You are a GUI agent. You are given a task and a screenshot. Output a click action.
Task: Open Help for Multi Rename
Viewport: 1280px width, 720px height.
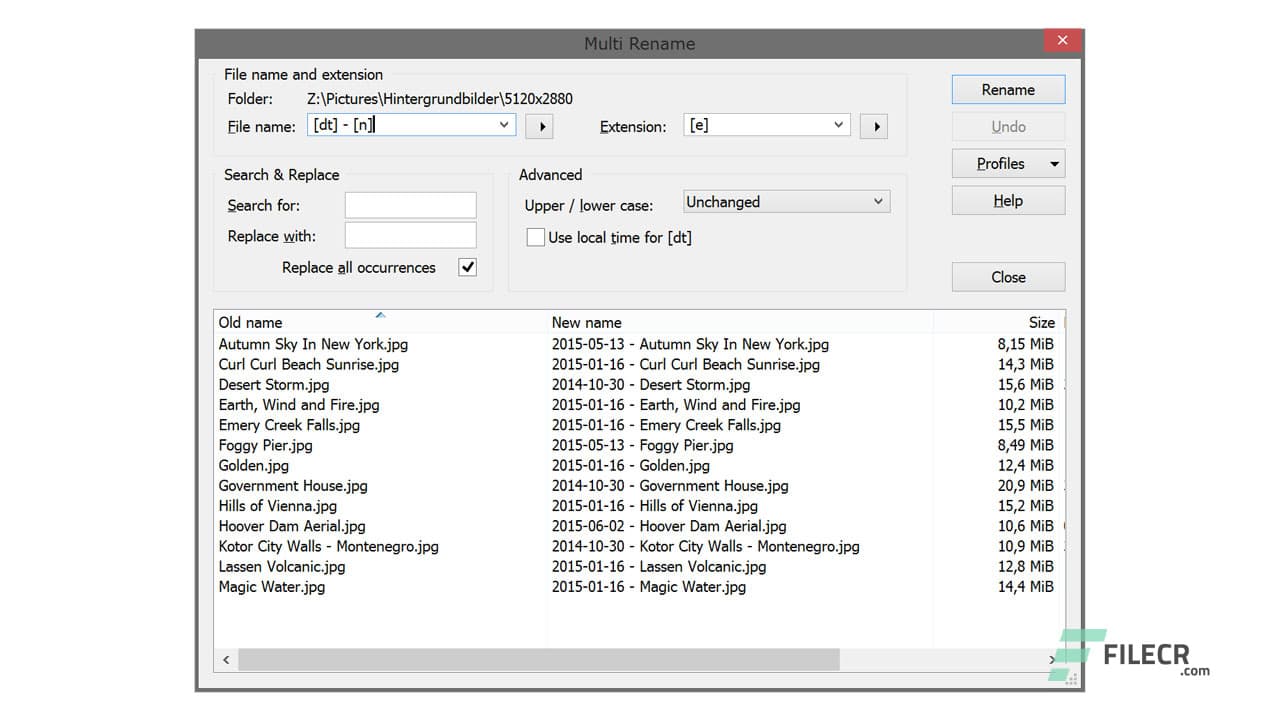pos(1007,200)
